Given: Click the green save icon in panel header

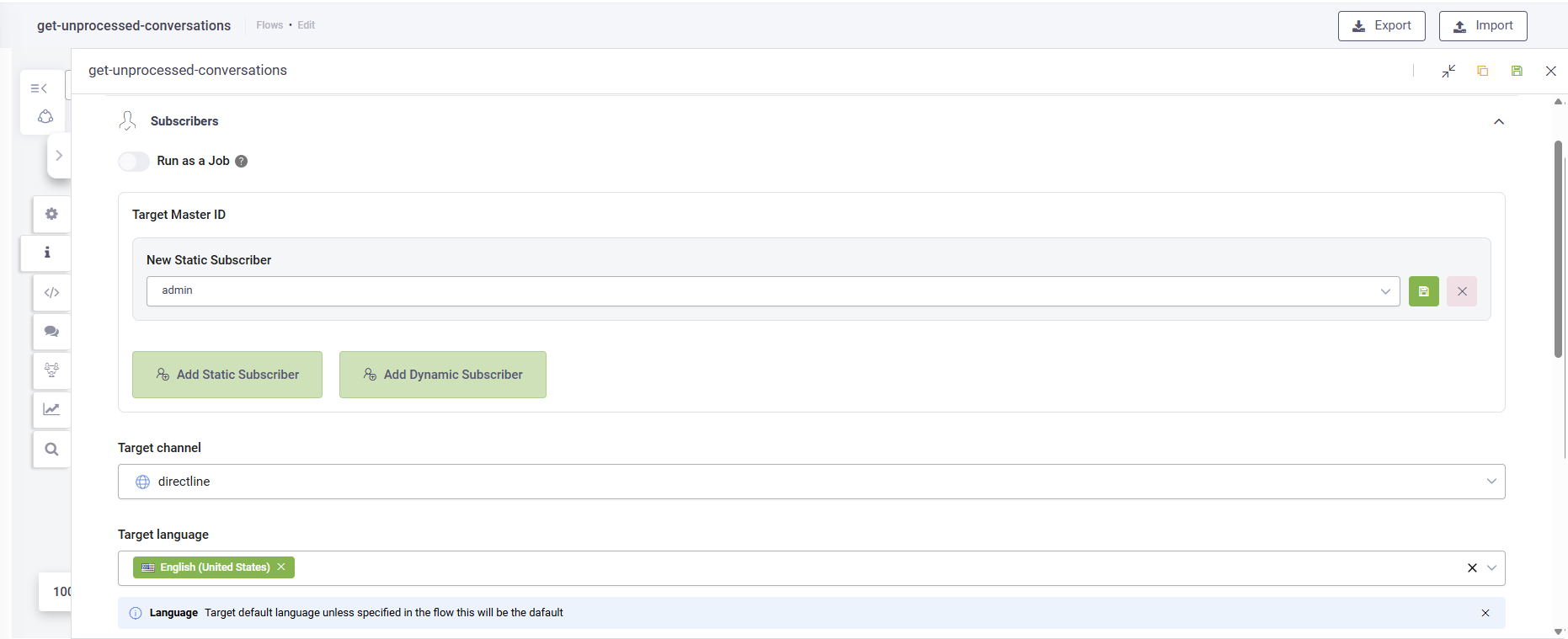Looking at the screenshot, I should pyautogui.click(x=1517, y=71).
